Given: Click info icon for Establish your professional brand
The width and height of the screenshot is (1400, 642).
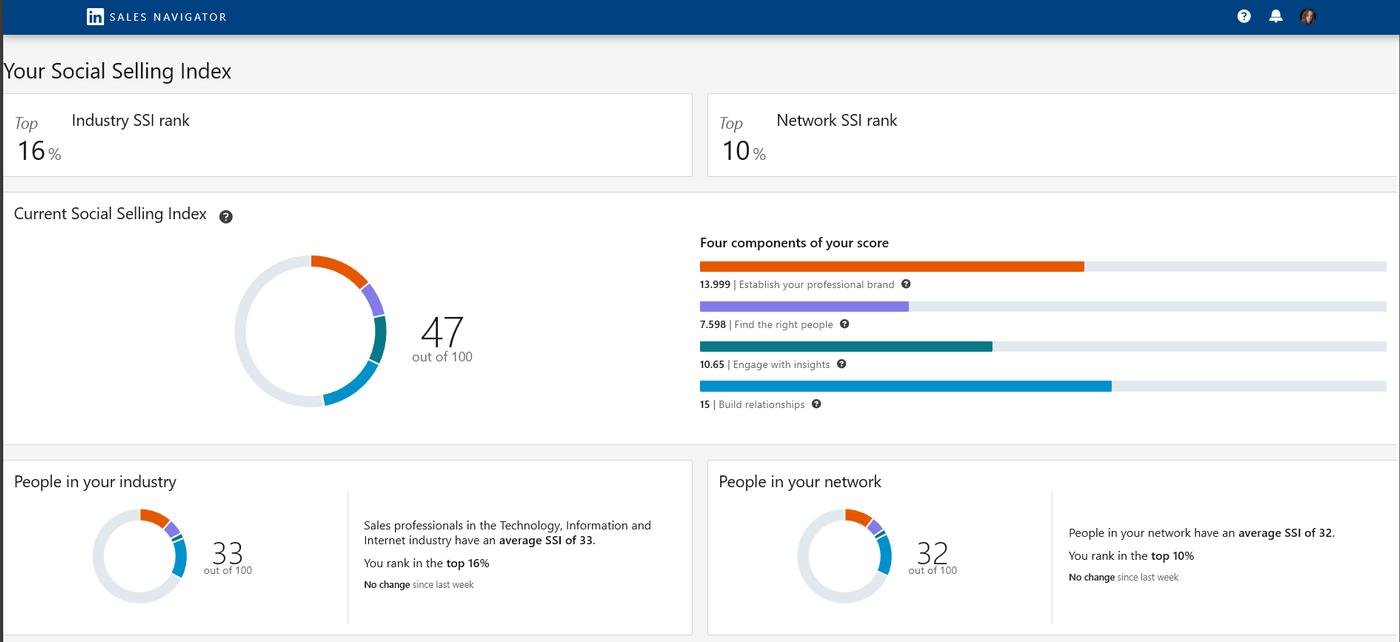Looking at the screenshot, I should [906, 284].
